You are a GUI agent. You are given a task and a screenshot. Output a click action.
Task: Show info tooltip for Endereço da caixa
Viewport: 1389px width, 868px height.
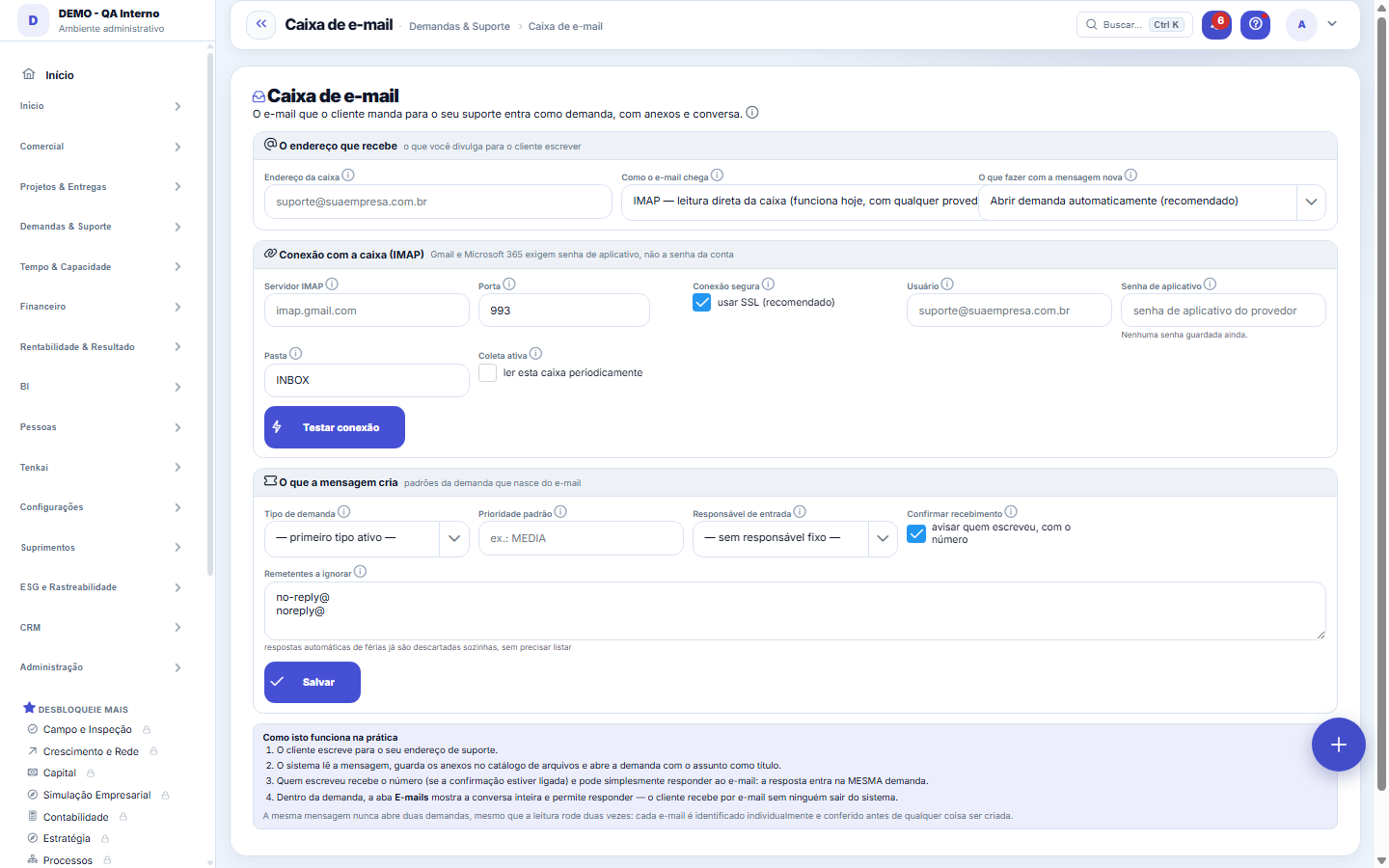[348, 176]
